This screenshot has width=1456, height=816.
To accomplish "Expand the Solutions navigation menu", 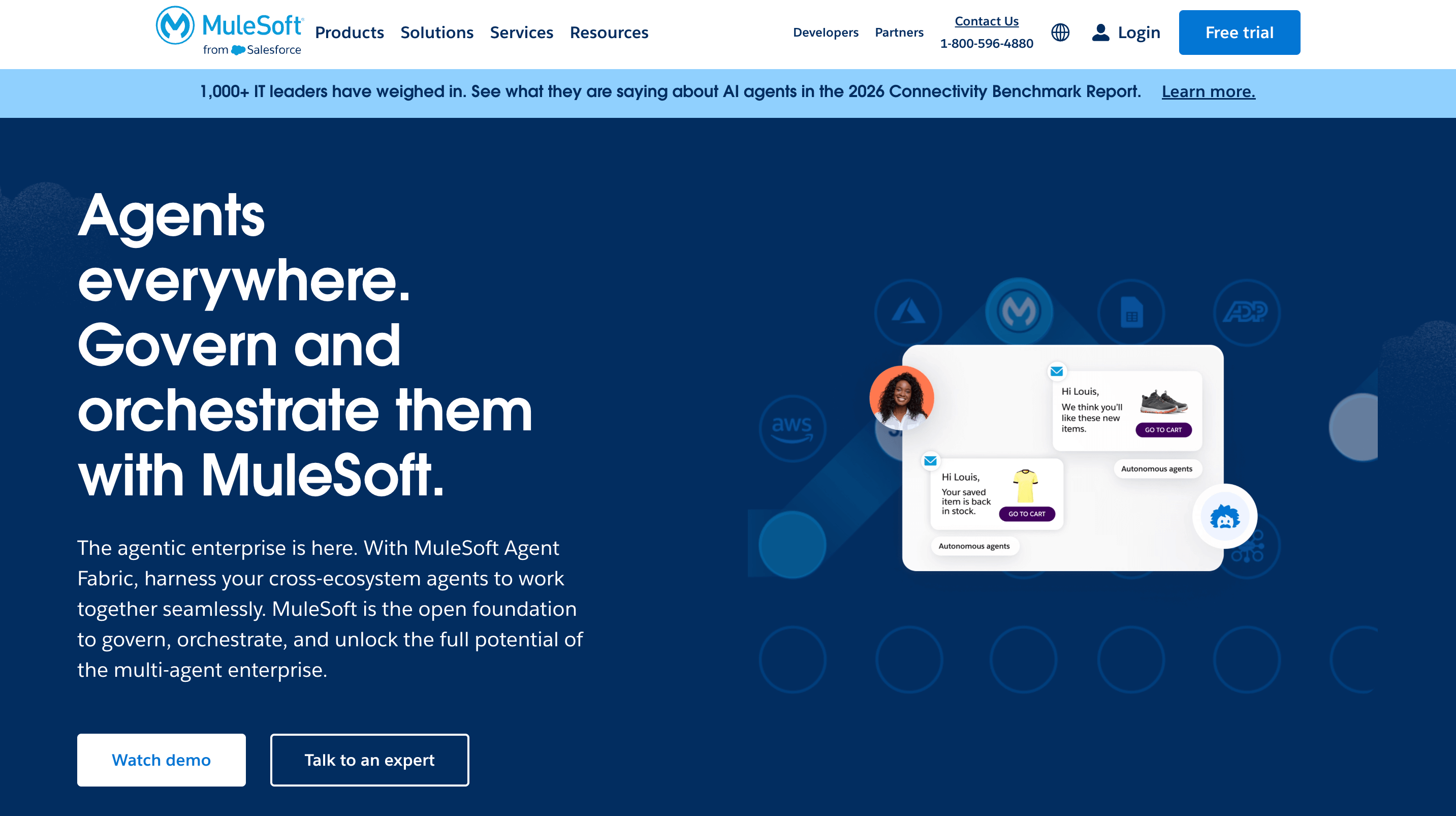I will click(x=436, y=32).
